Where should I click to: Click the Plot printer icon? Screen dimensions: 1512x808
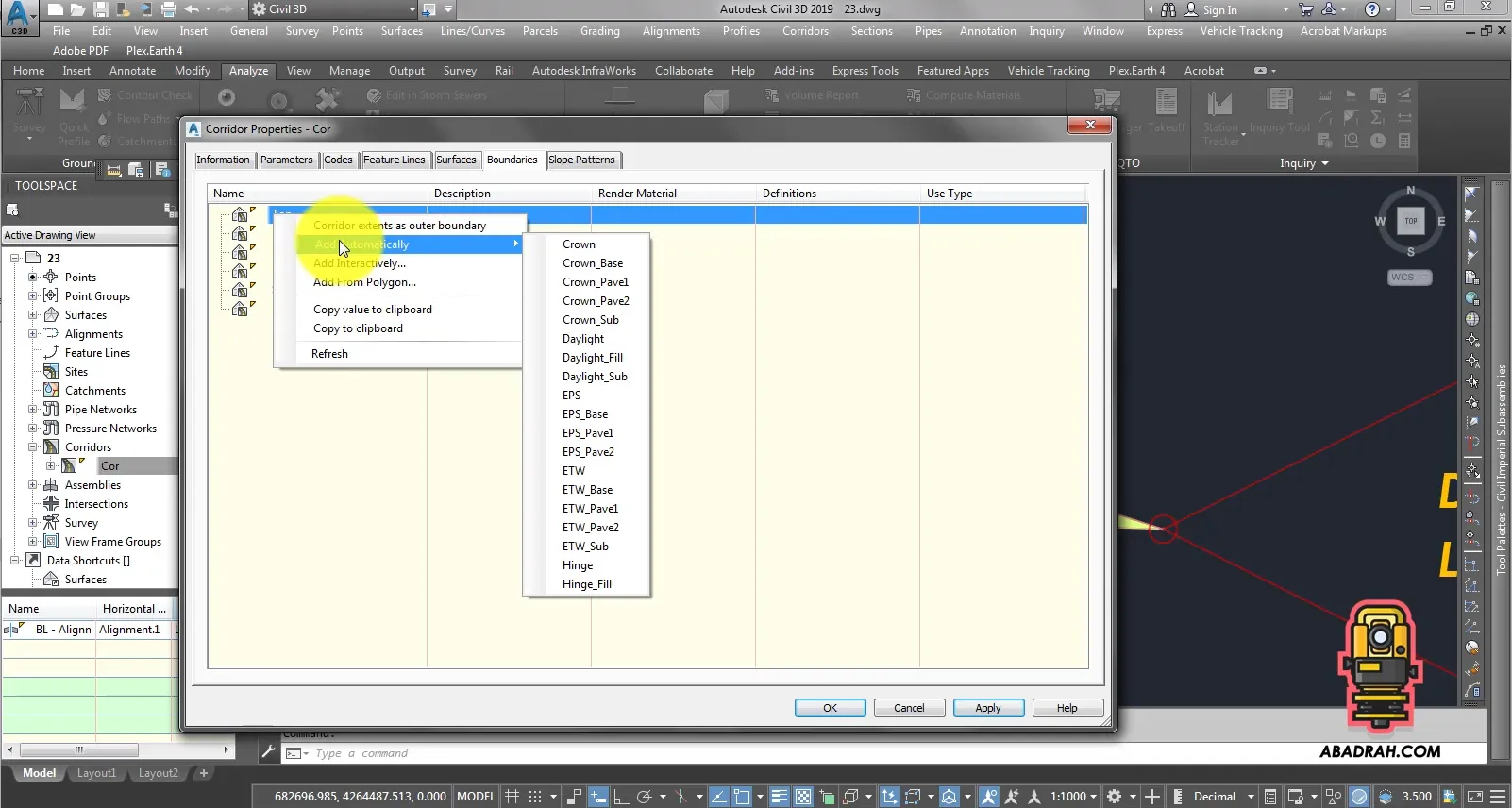168,9
